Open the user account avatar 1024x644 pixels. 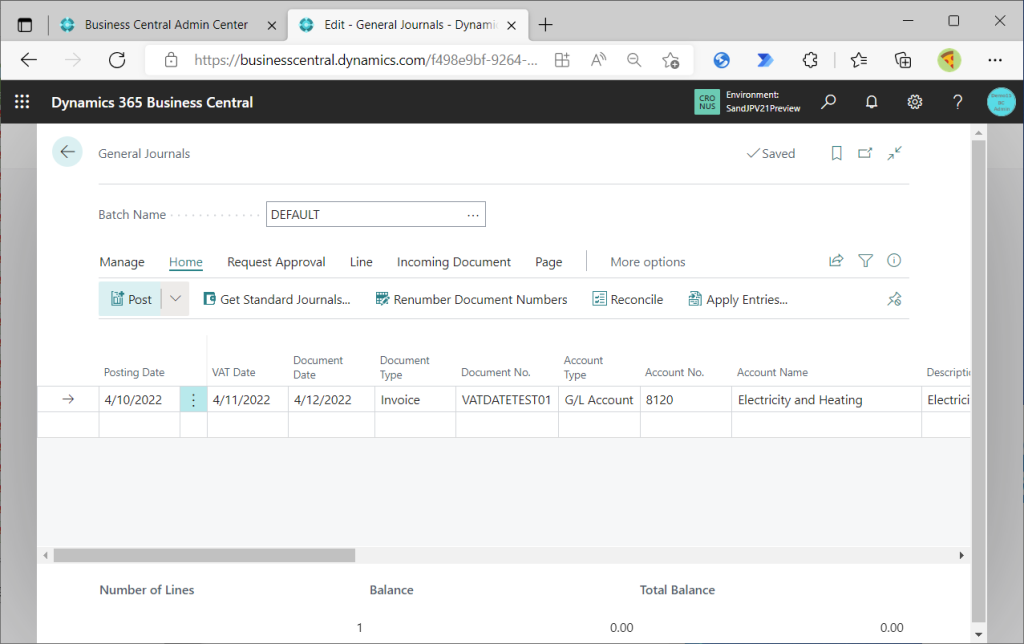[x=1000, y=102]
